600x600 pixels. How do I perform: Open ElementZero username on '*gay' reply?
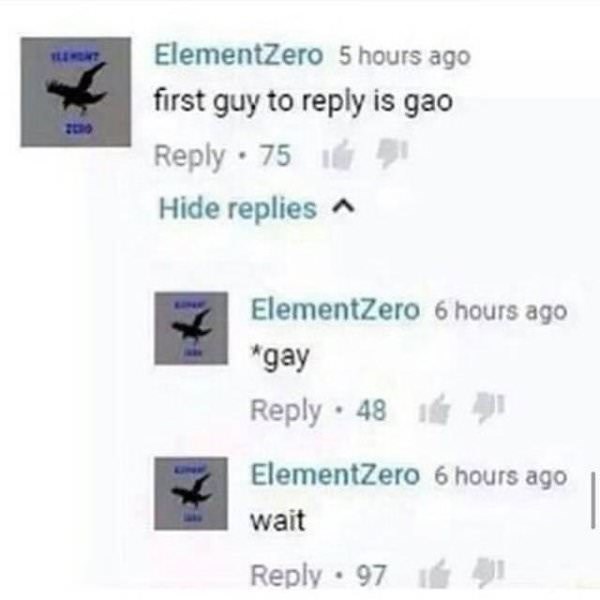[x=335, y=310]
